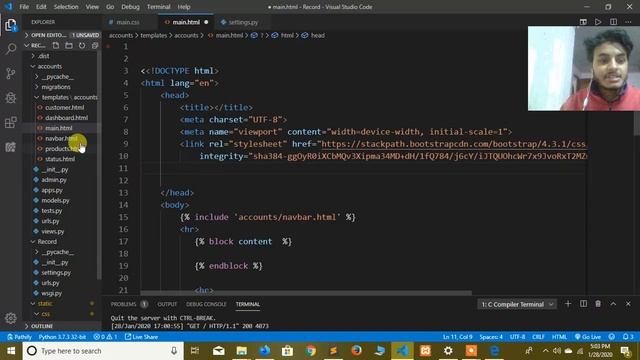Click the Type here to search box
The image size is (640, 360).
102,351
